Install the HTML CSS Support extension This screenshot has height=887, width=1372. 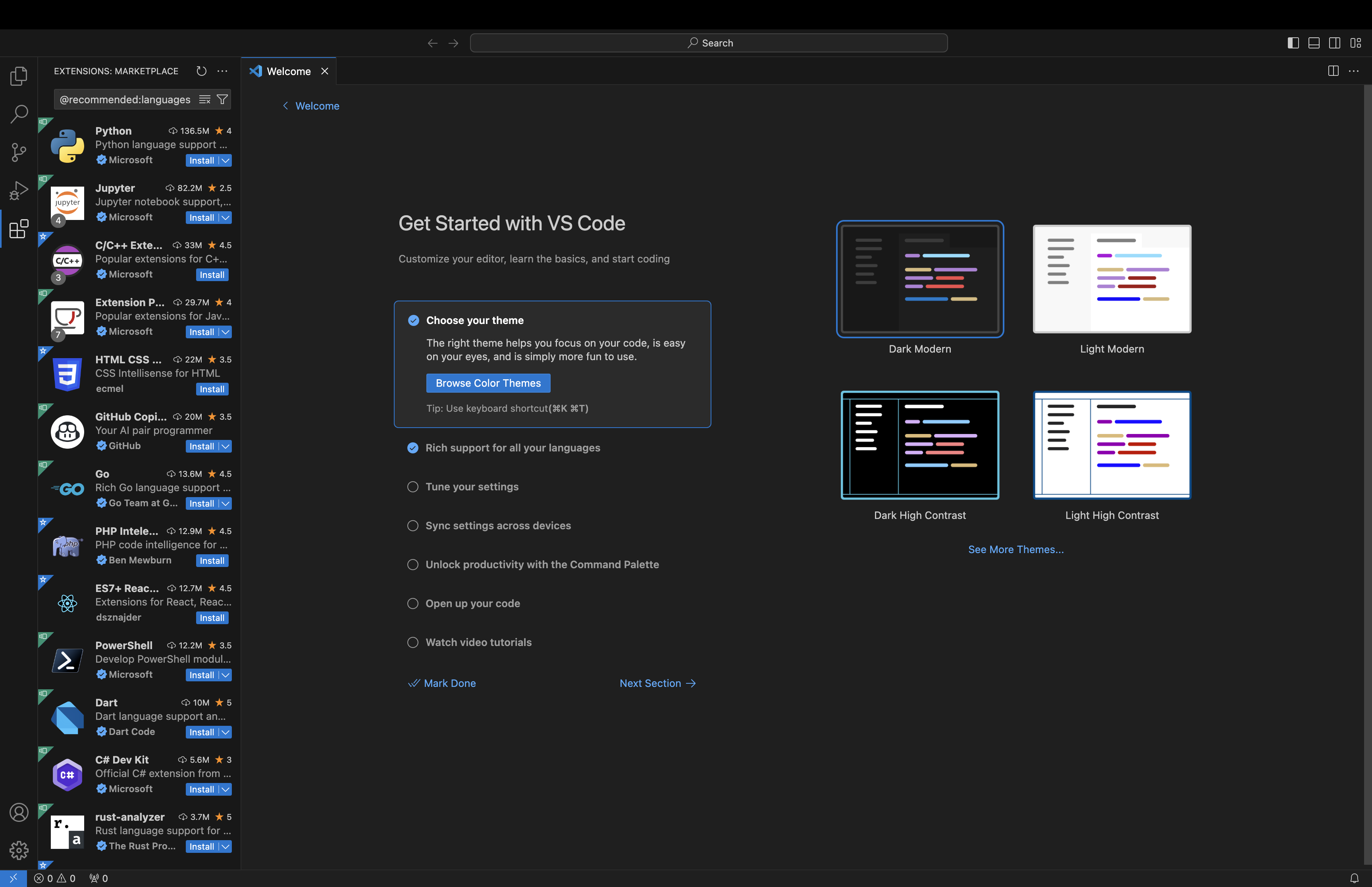click(212, 390)
